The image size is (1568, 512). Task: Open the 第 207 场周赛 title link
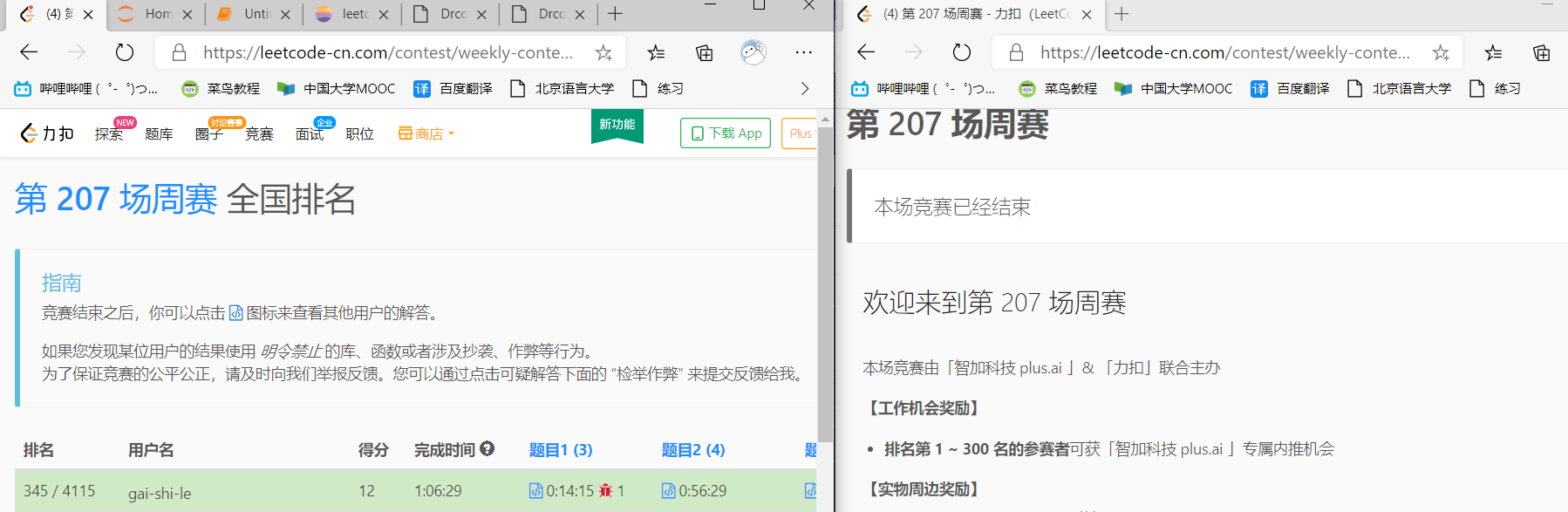[x=116, y=199]
